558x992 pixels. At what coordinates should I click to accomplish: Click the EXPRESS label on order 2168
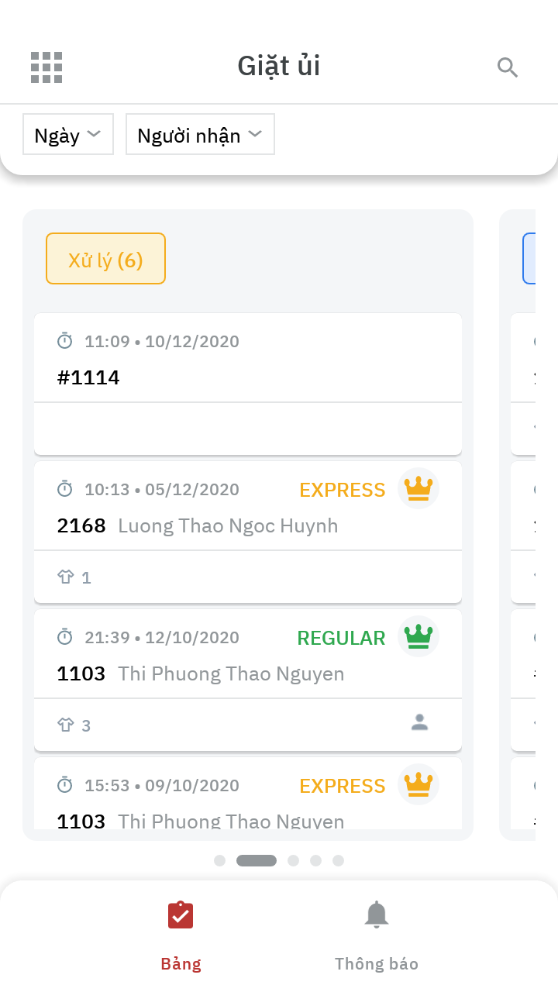pyautogui.click(x=342, y=490)
